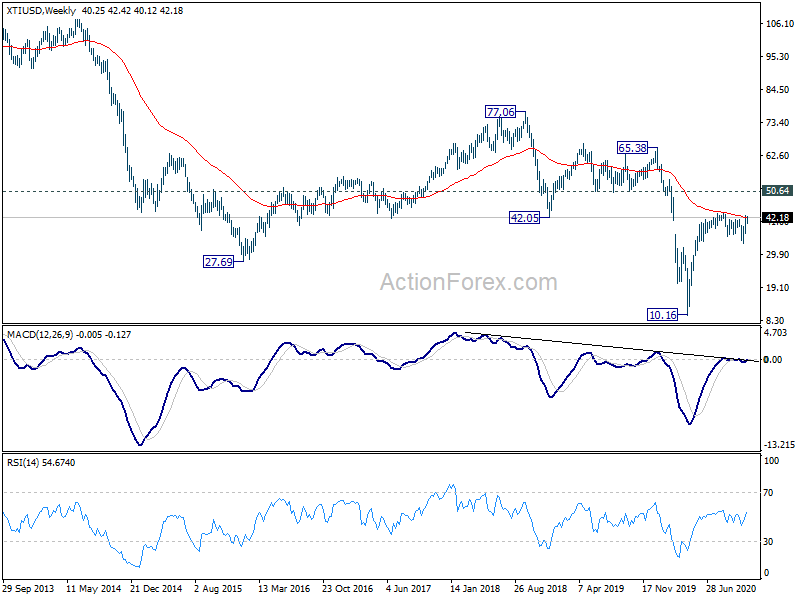The image size is (800, 600).
Task: Click the 29.90 price axis value
Action: coord(777,255)
